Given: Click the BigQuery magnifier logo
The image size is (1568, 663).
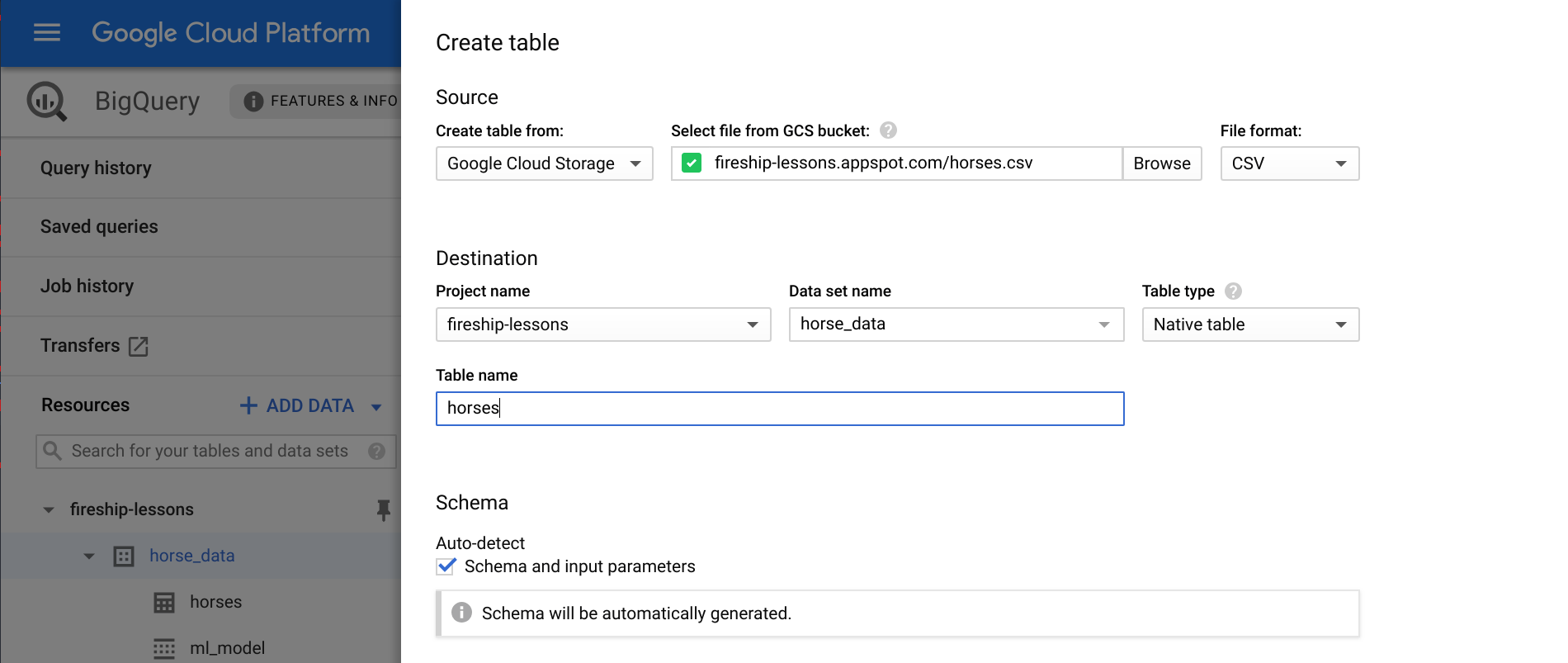Looking at the screenshot, I should 46,102.
